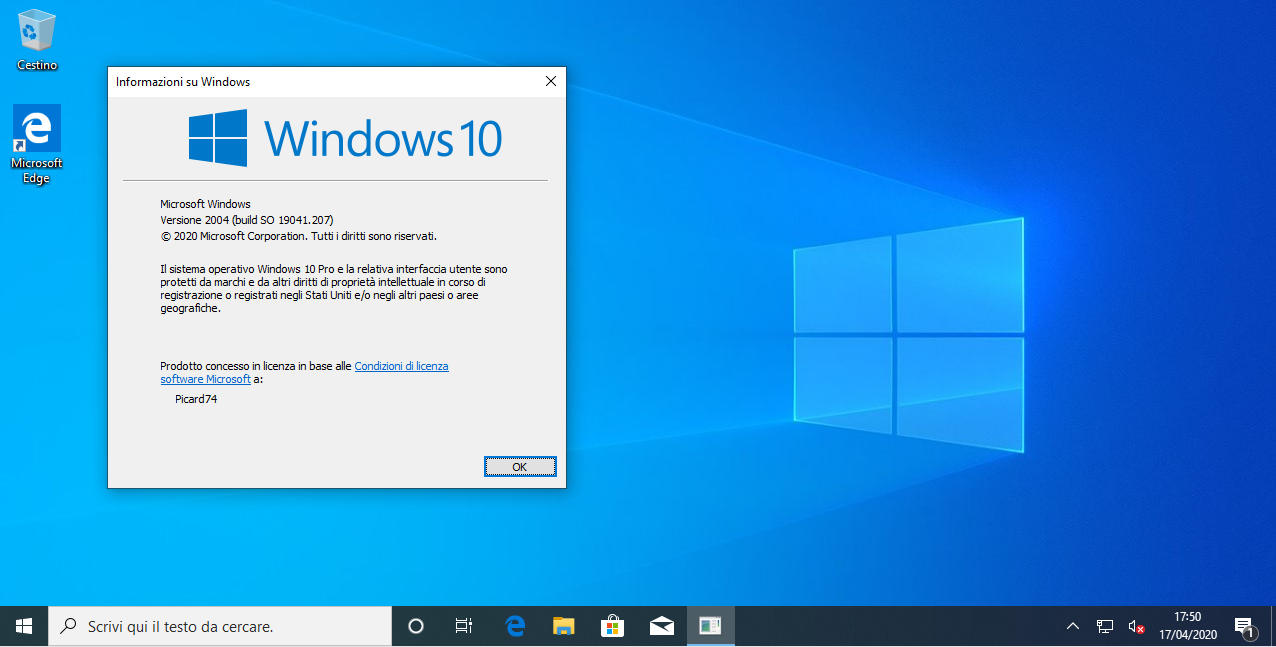
Task: Click the Versione 2004 build text
Action: coord(247,220)
